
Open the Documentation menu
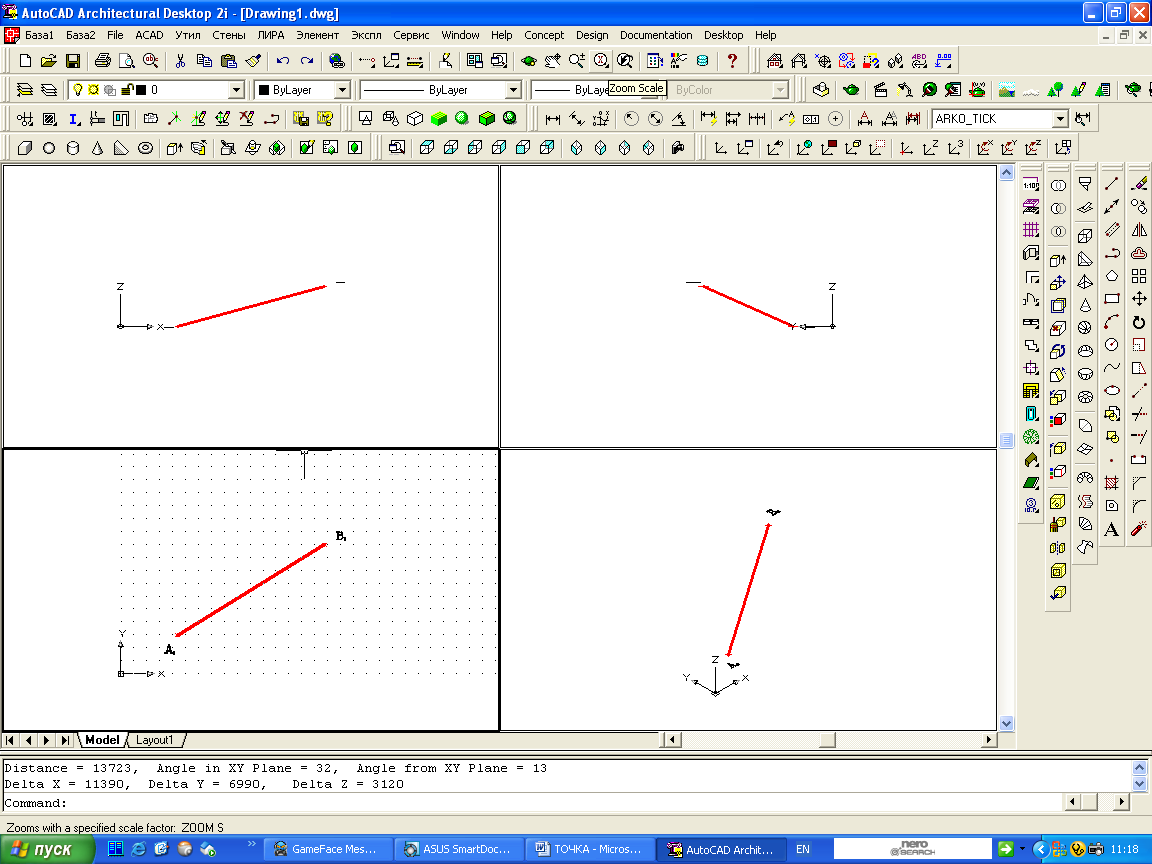pyautogui.click(x=656, y=35)
